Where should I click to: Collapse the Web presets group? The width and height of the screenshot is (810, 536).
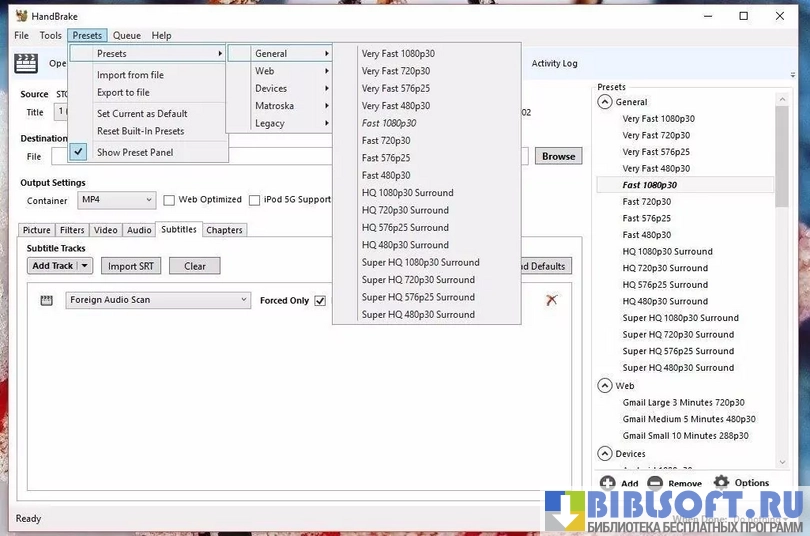point(605,386)
